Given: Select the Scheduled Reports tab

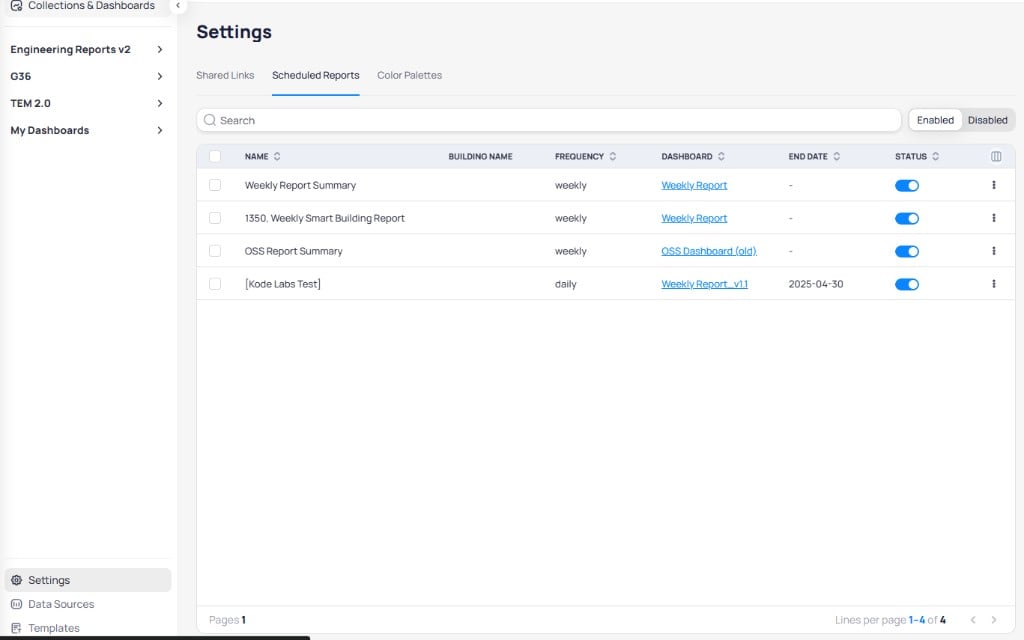Looking at the screenshot, I should click(x=315, y=75).
